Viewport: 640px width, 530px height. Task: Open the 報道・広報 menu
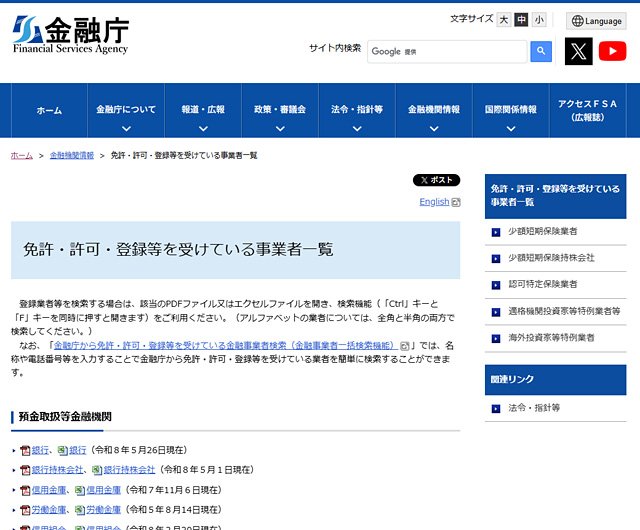click(203, 109)
